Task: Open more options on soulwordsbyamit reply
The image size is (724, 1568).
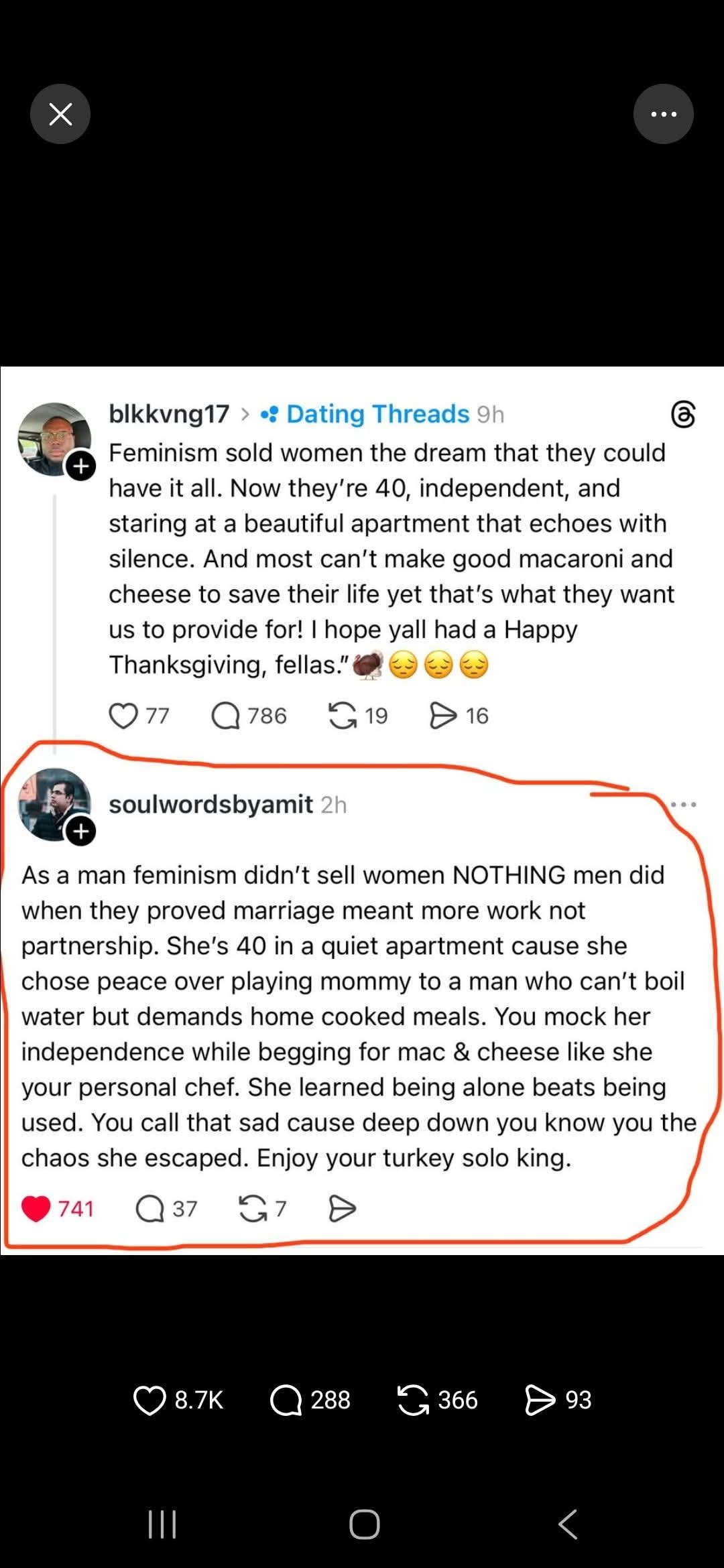Action: [x=683, y=804]
